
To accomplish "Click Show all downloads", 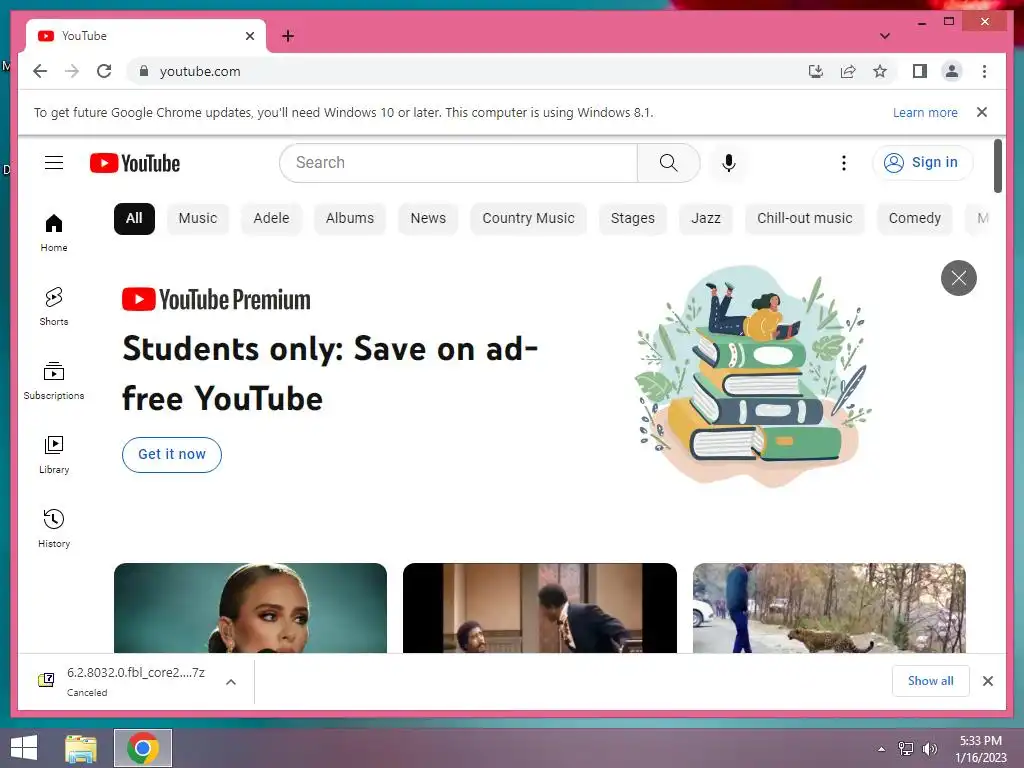I will coord(930,681).
